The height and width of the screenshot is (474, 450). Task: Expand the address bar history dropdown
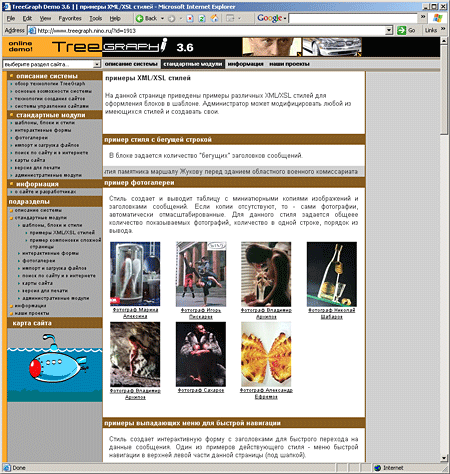pos(389,31)
